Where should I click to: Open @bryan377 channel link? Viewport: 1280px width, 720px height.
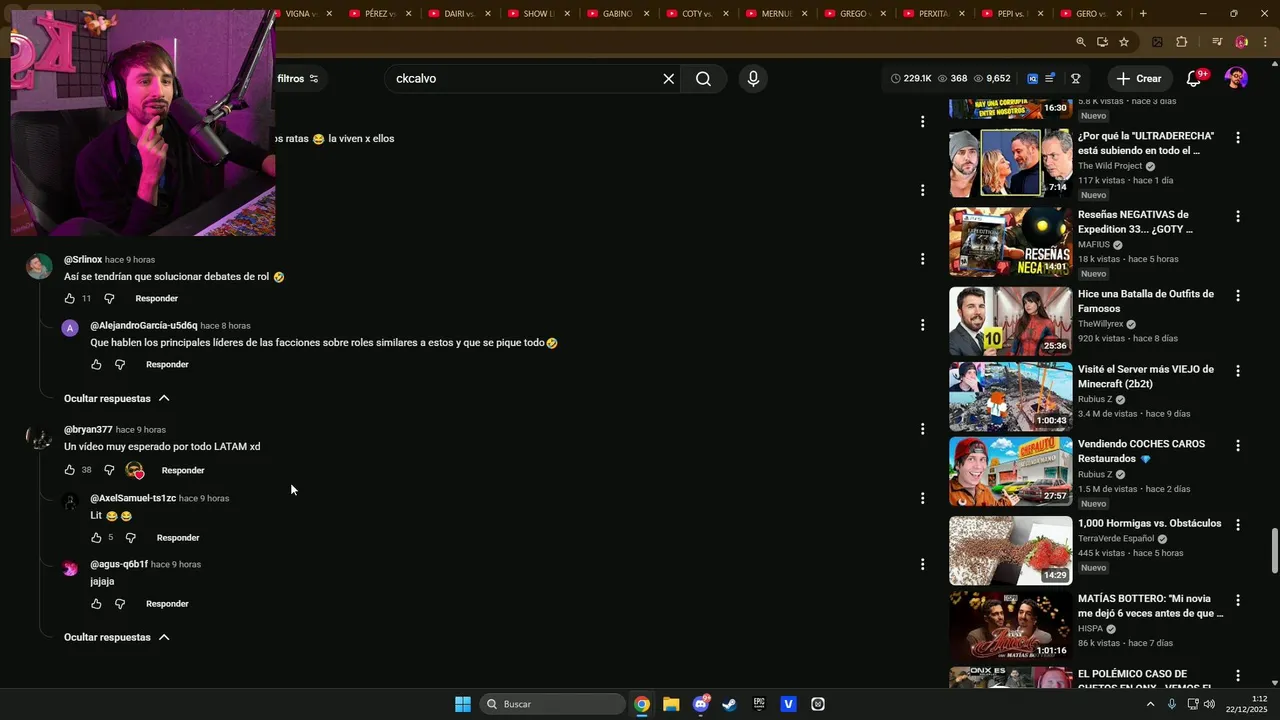(88, 429)
